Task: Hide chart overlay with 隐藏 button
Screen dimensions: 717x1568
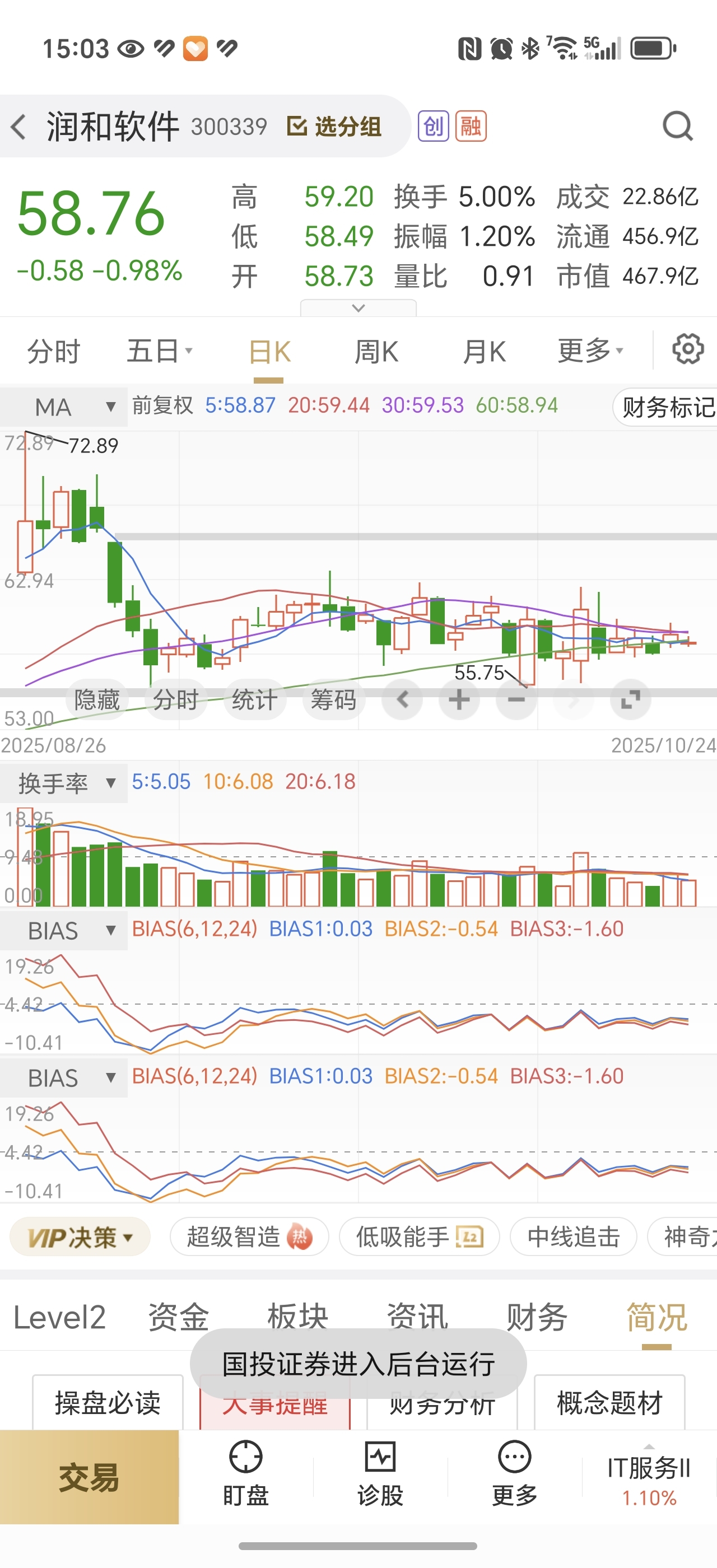Action: coord(97,699)
